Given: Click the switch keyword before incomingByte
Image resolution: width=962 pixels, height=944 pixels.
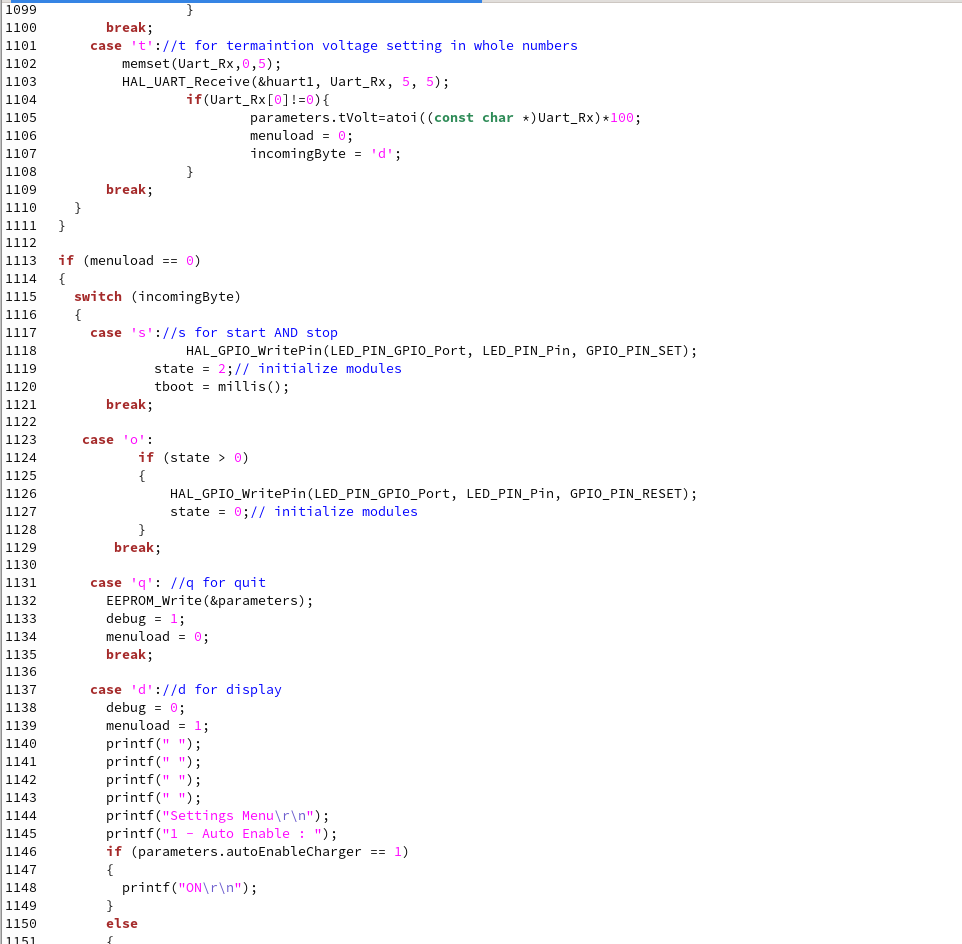Looking at the screenshot, I should (98, 297).
